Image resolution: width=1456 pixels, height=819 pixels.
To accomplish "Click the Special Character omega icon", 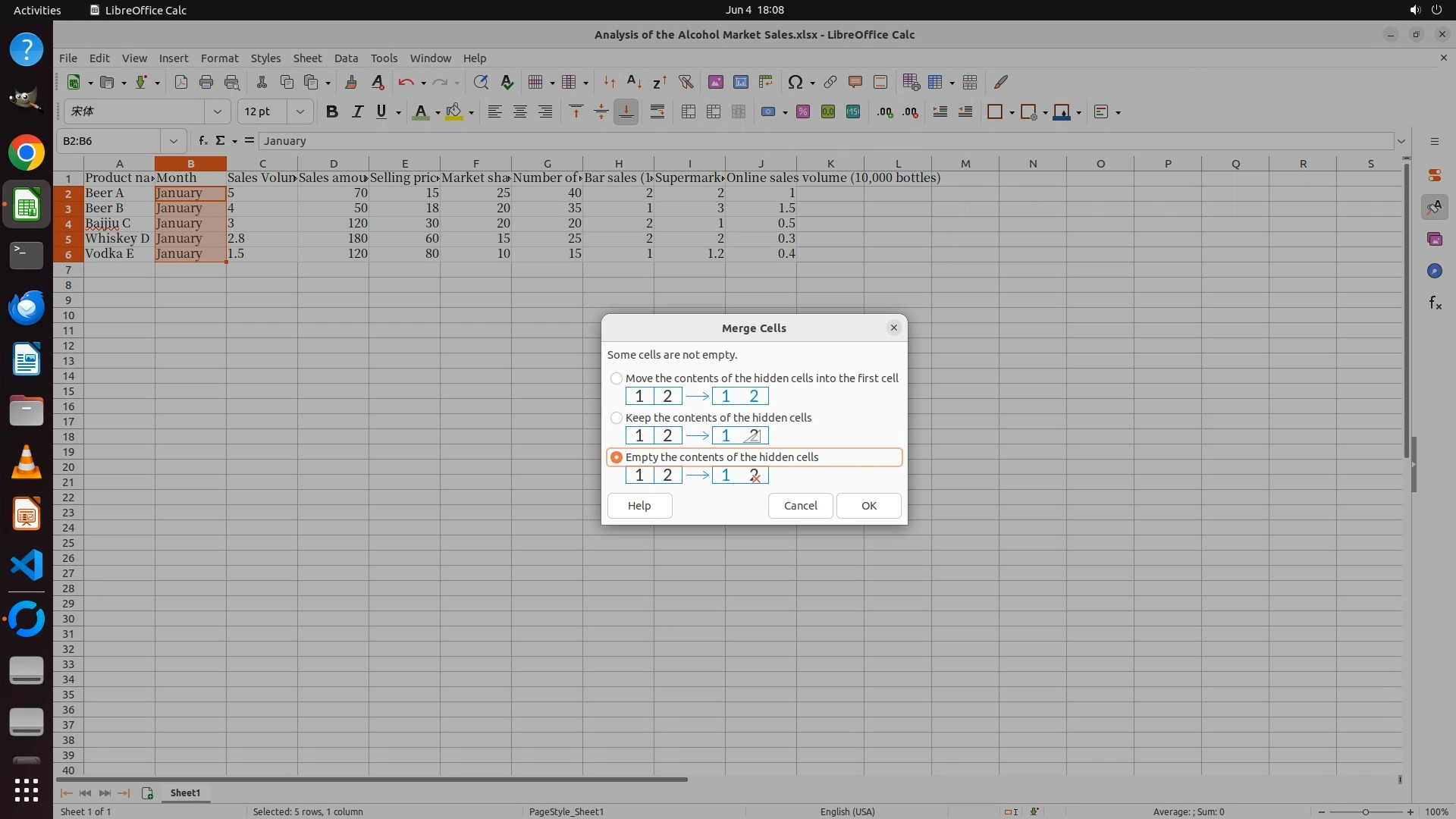I will pyautogui.click(x=795, y=82).
